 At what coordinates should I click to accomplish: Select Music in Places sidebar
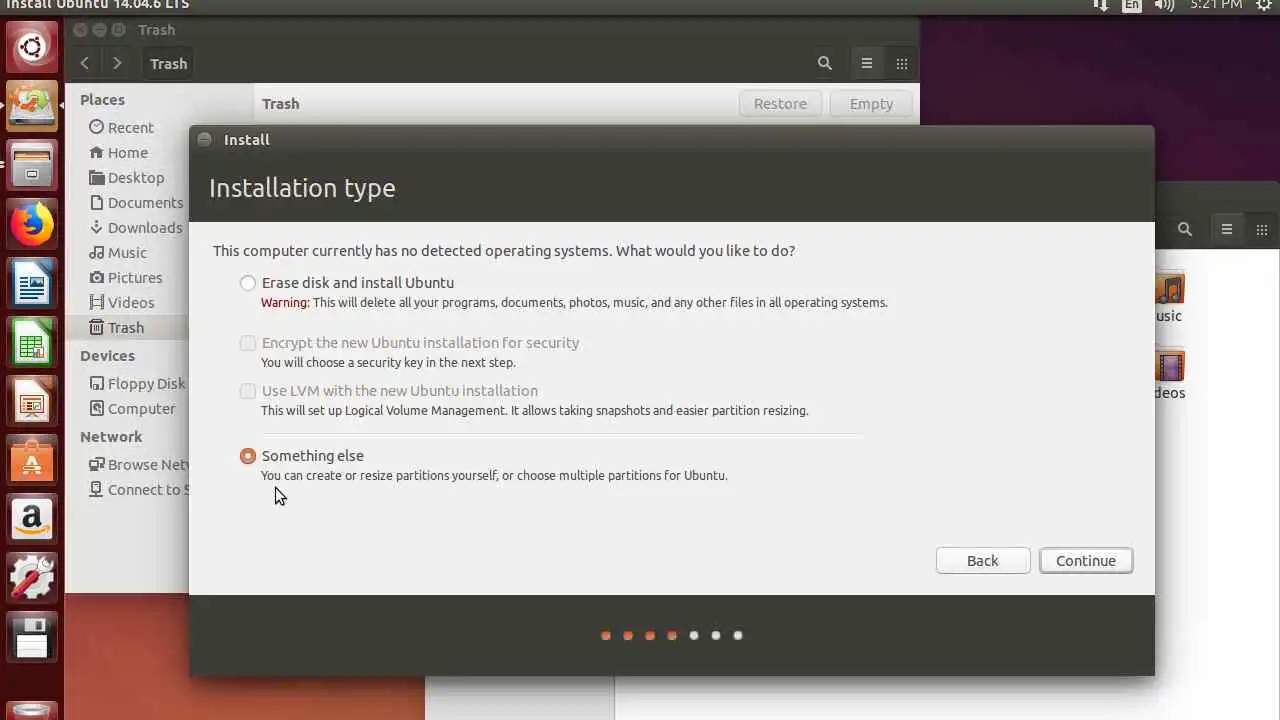point(118,252)
